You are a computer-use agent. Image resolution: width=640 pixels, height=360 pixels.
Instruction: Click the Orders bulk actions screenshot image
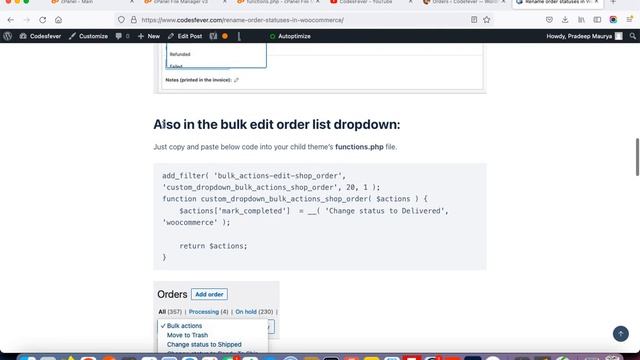216,316
